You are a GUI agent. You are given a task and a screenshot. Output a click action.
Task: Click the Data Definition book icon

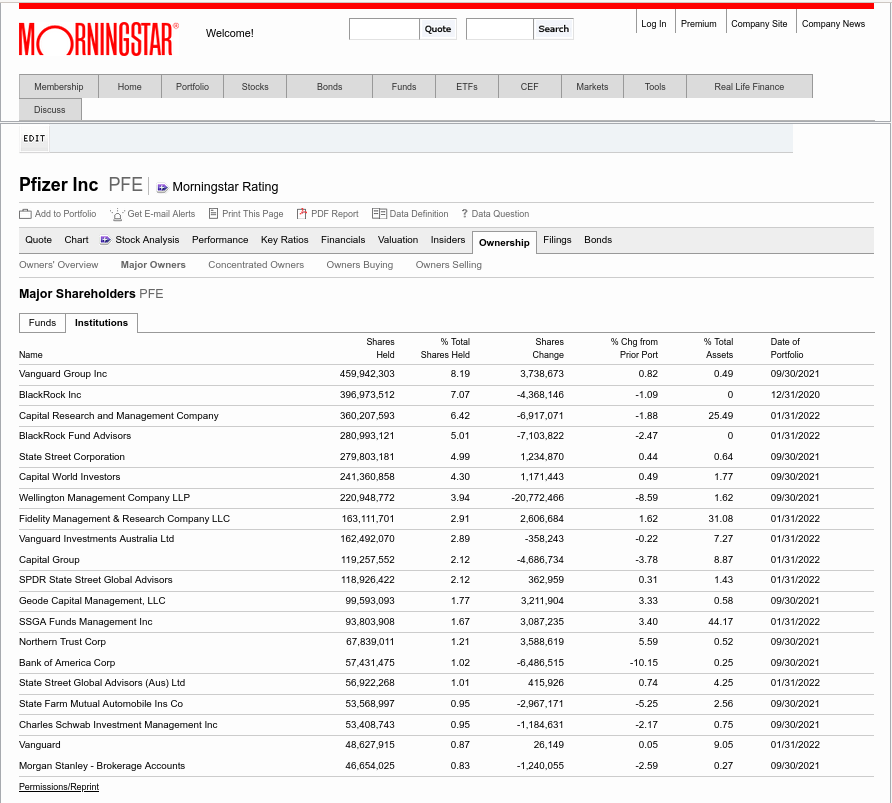click(379, 214)
